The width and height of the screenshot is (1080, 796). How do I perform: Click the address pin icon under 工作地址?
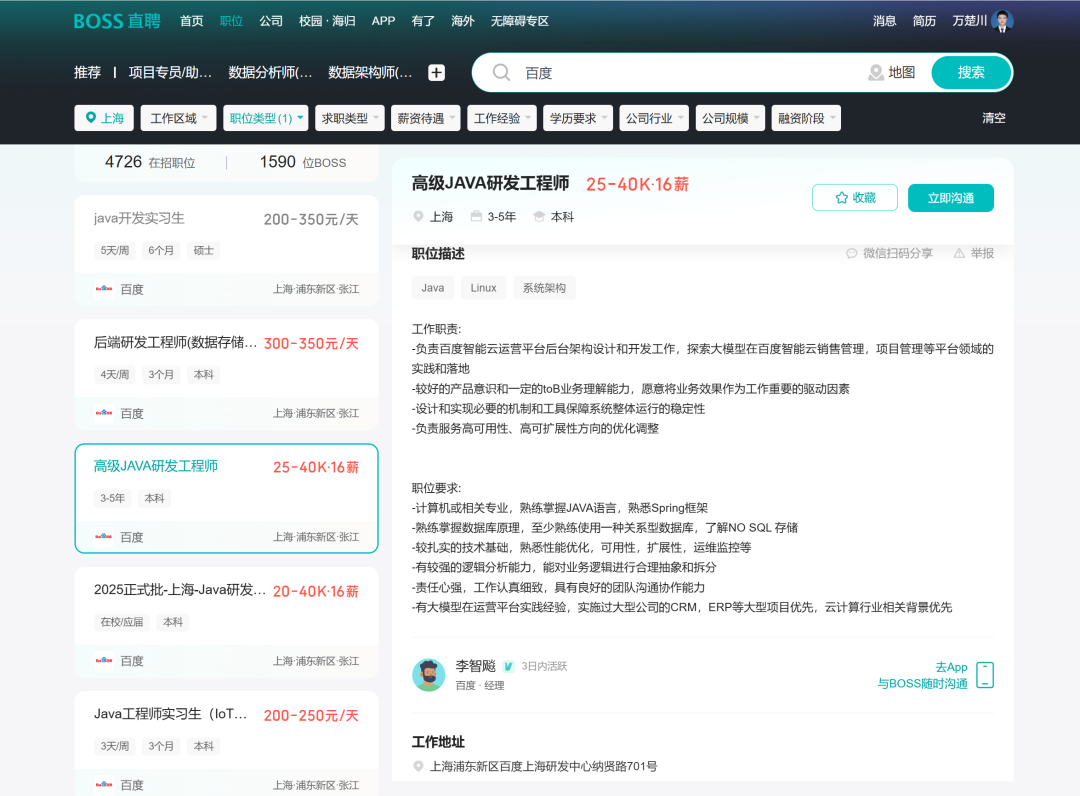pyautogui.click(x=418, y=766)
